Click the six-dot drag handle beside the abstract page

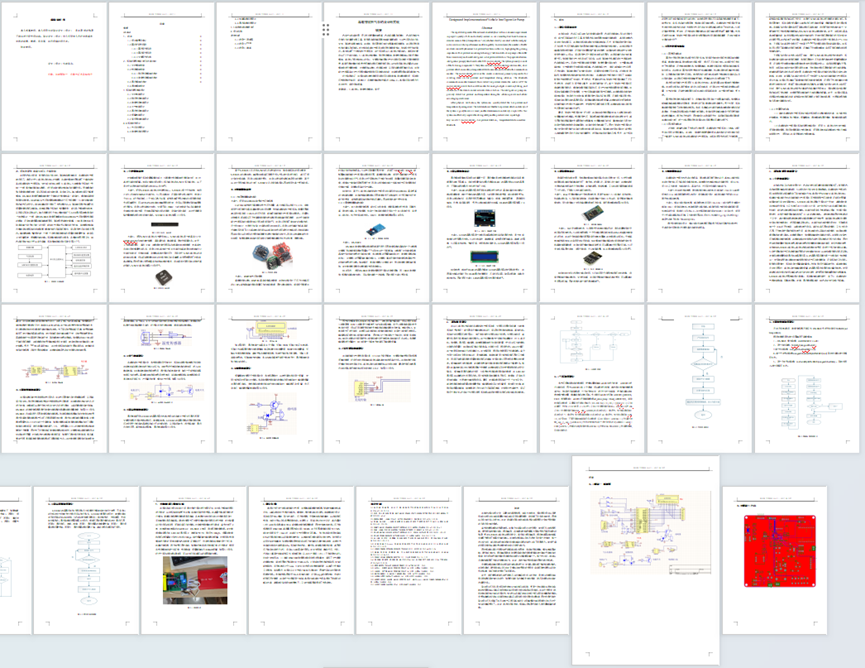click(x=325, y=30)
